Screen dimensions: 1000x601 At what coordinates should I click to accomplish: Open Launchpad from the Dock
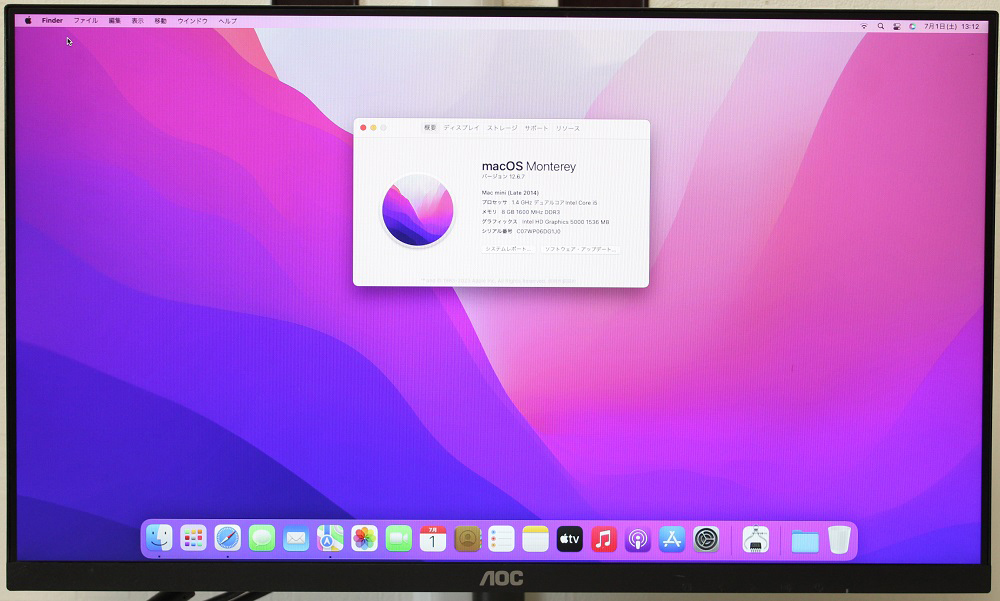pos(193,538)
